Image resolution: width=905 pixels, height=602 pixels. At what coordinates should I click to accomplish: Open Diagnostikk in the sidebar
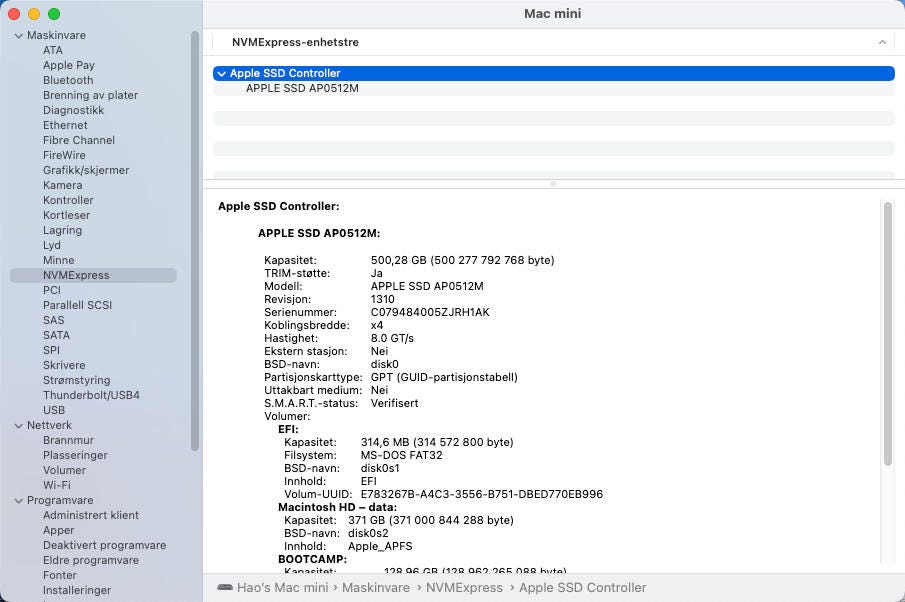[73, 110]
